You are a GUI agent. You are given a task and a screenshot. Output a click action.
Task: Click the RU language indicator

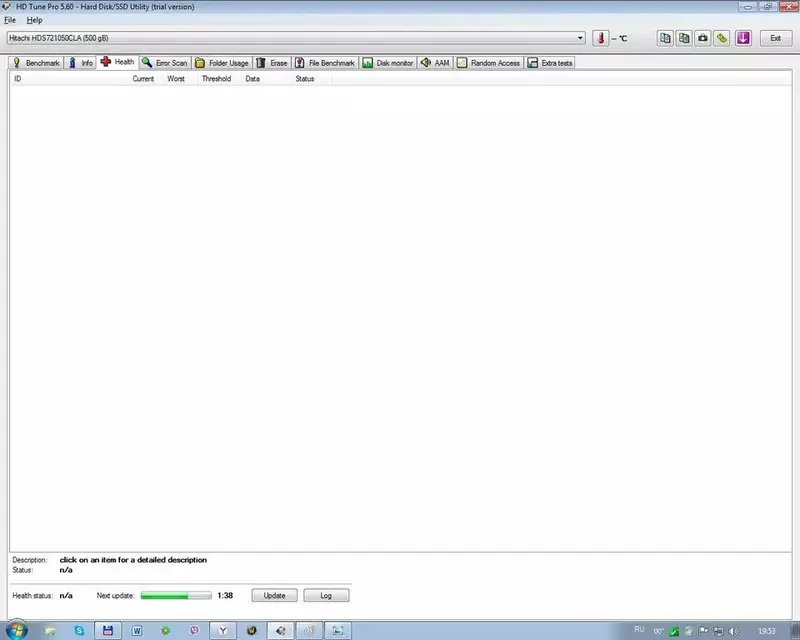639,630
